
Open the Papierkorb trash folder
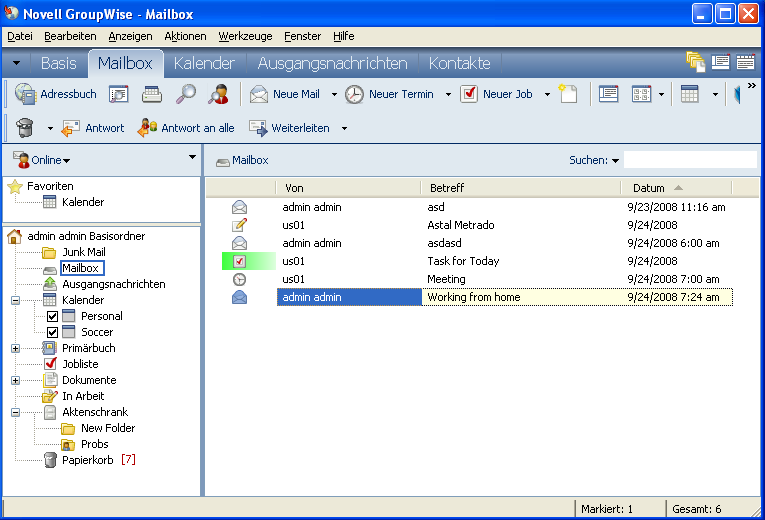(85, 460)
